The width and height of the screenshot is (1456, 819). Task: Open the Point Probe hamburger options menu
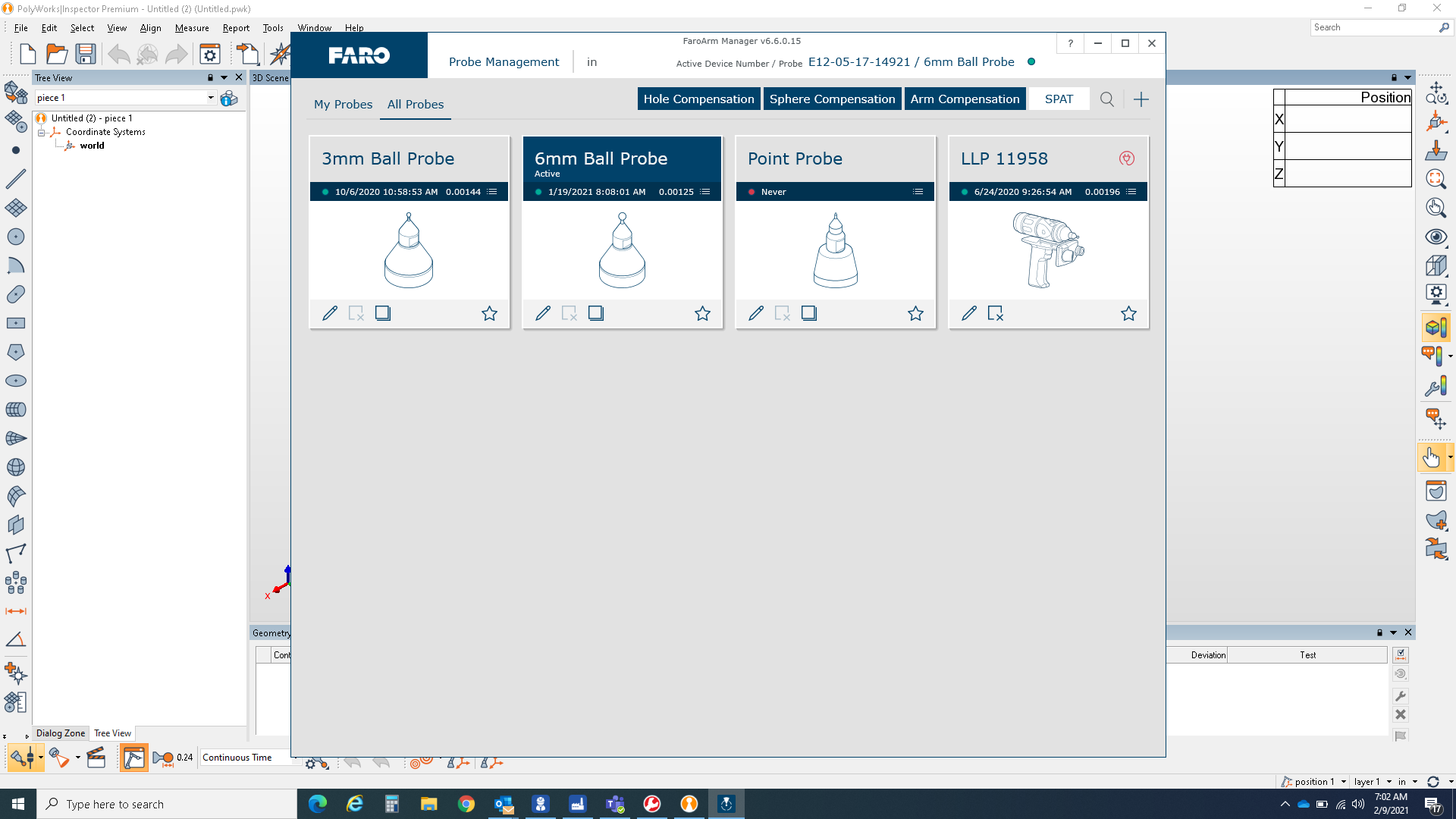[x=918, y=191]
